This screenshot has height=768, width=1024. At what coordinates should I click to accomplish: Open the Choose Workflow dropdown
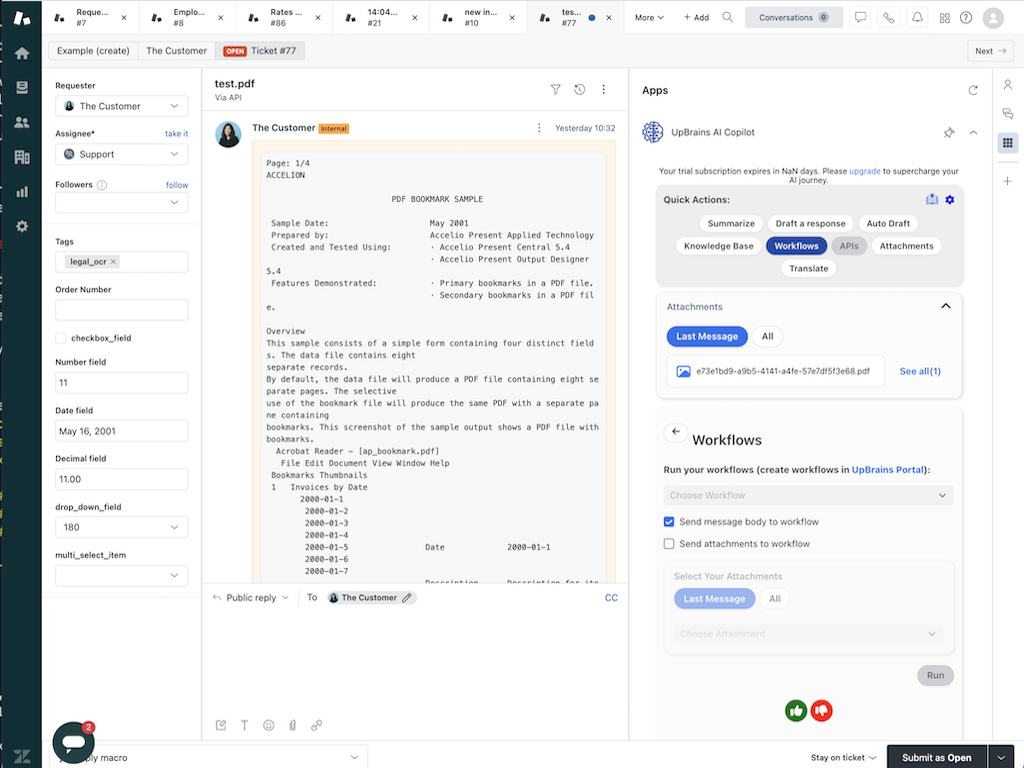pos(808,496)
